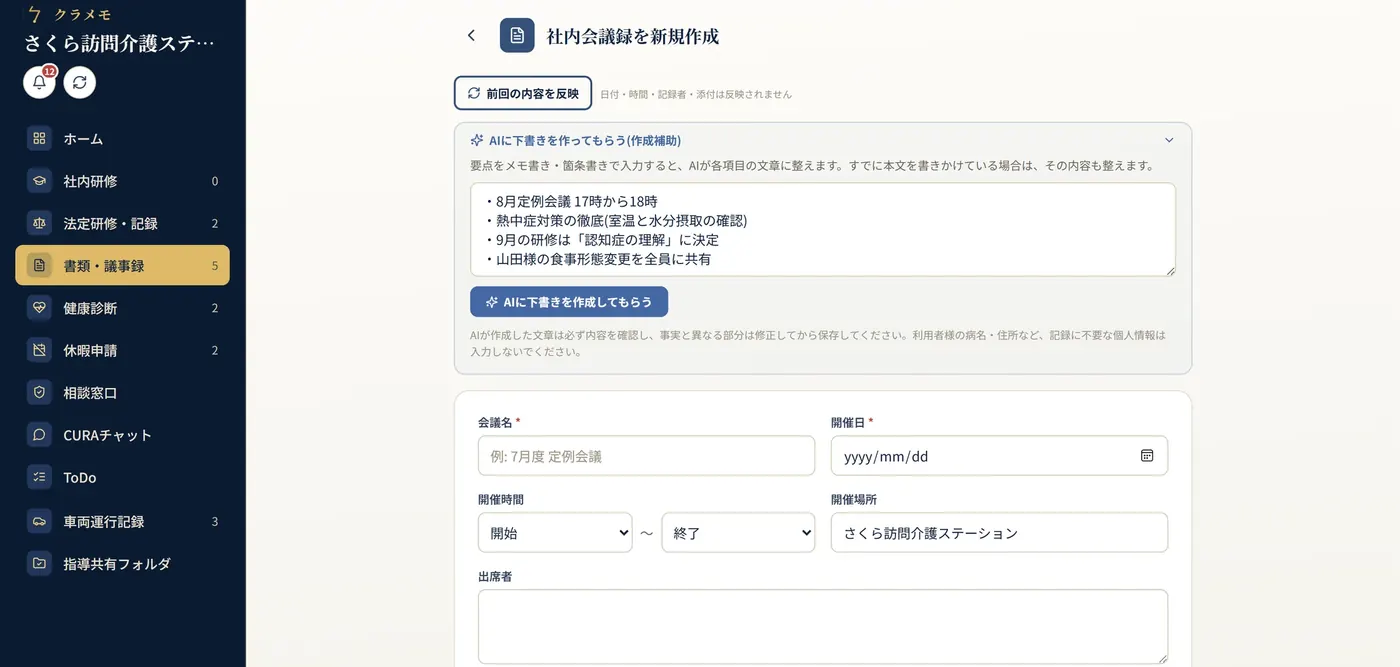
Task: Open 相談窓口 menu item
Action: [x=122, y=393]
